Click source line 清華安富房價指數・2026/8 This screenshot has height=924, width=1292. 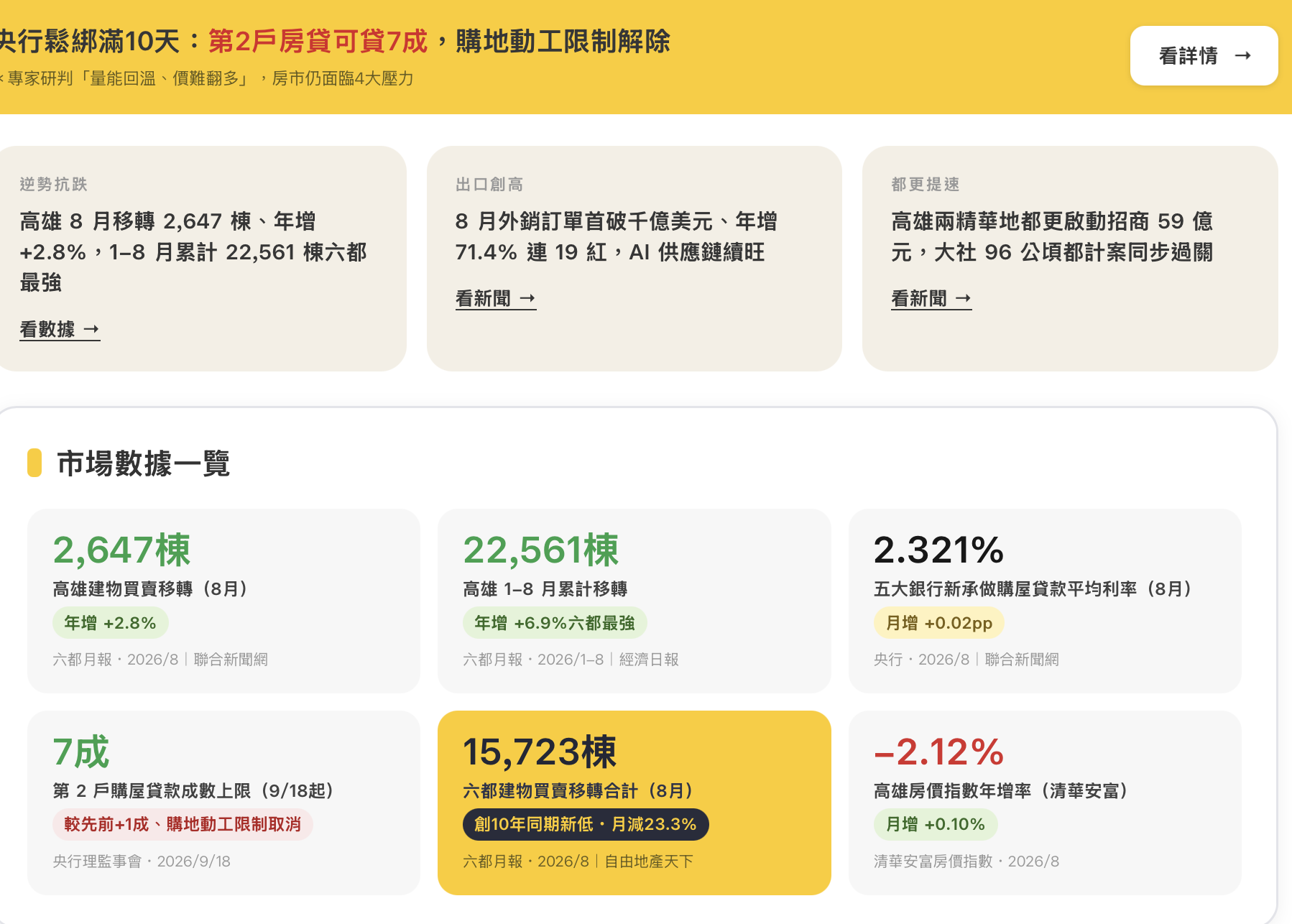point(966,861)
